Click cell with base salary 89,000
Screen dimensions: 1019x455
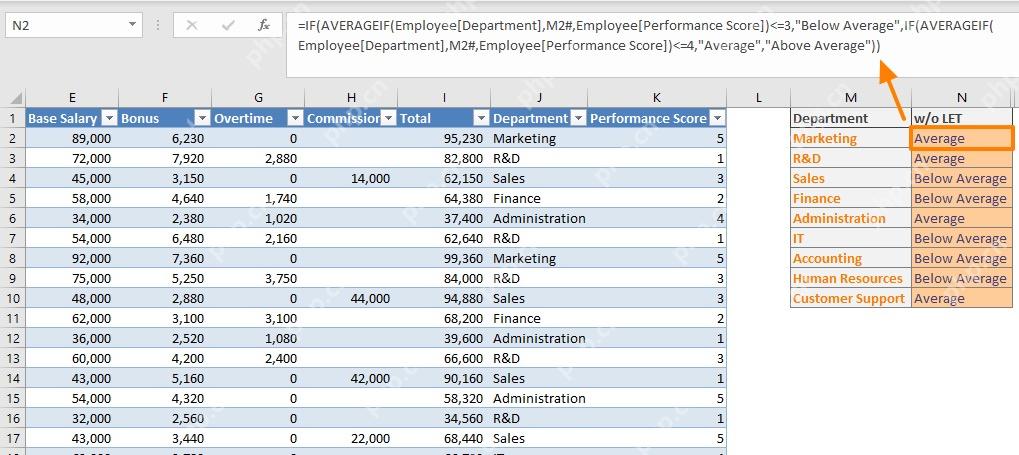[x=72, y=138]
